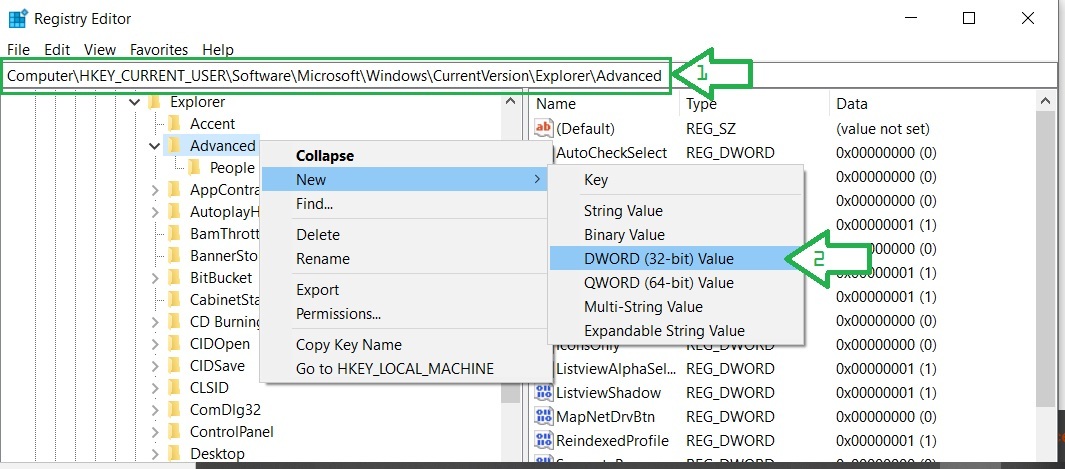This screenshot has width=1065, height=469.
Task: Click the Advanced folder icon
Action: click(175, 145)
